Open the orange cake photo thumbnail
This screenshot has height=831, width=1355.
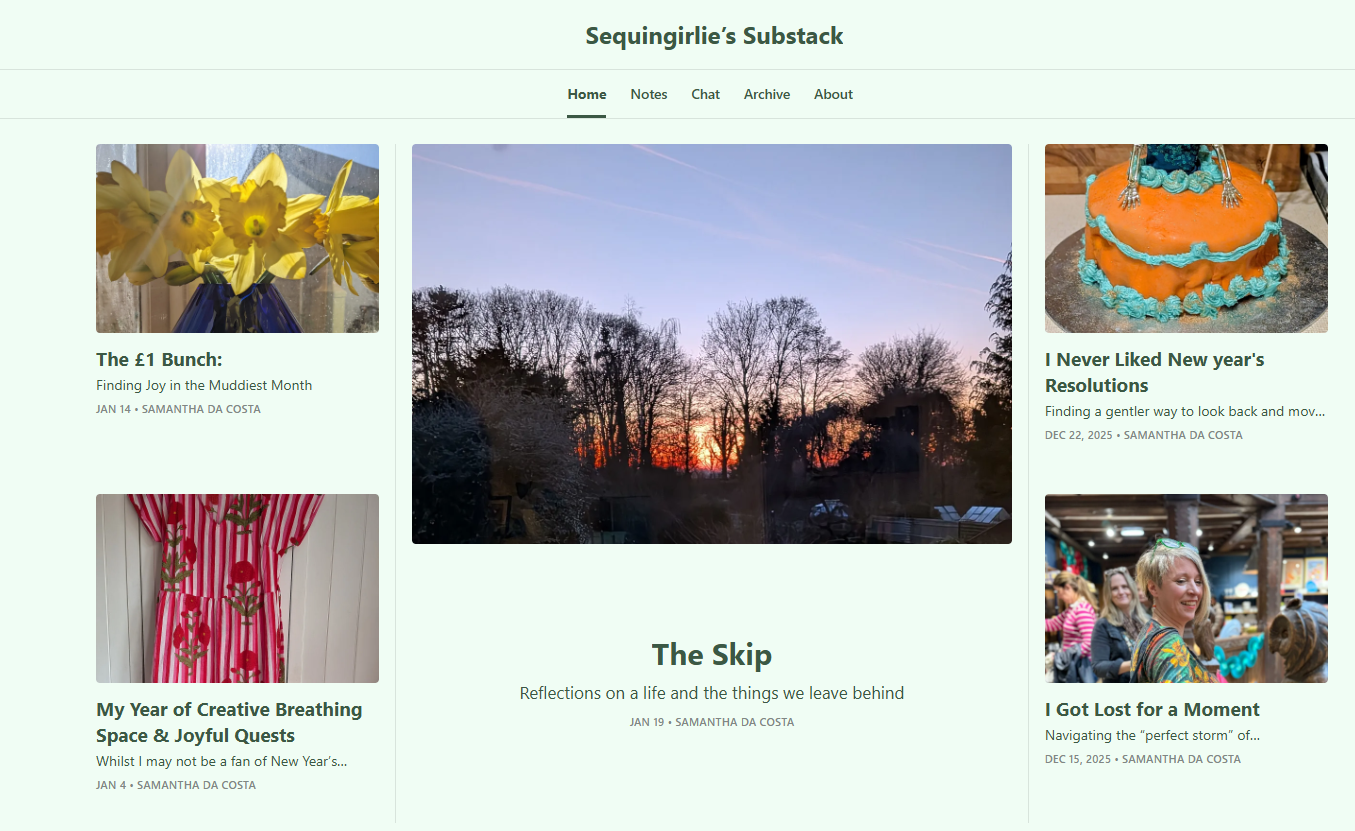1186,238
